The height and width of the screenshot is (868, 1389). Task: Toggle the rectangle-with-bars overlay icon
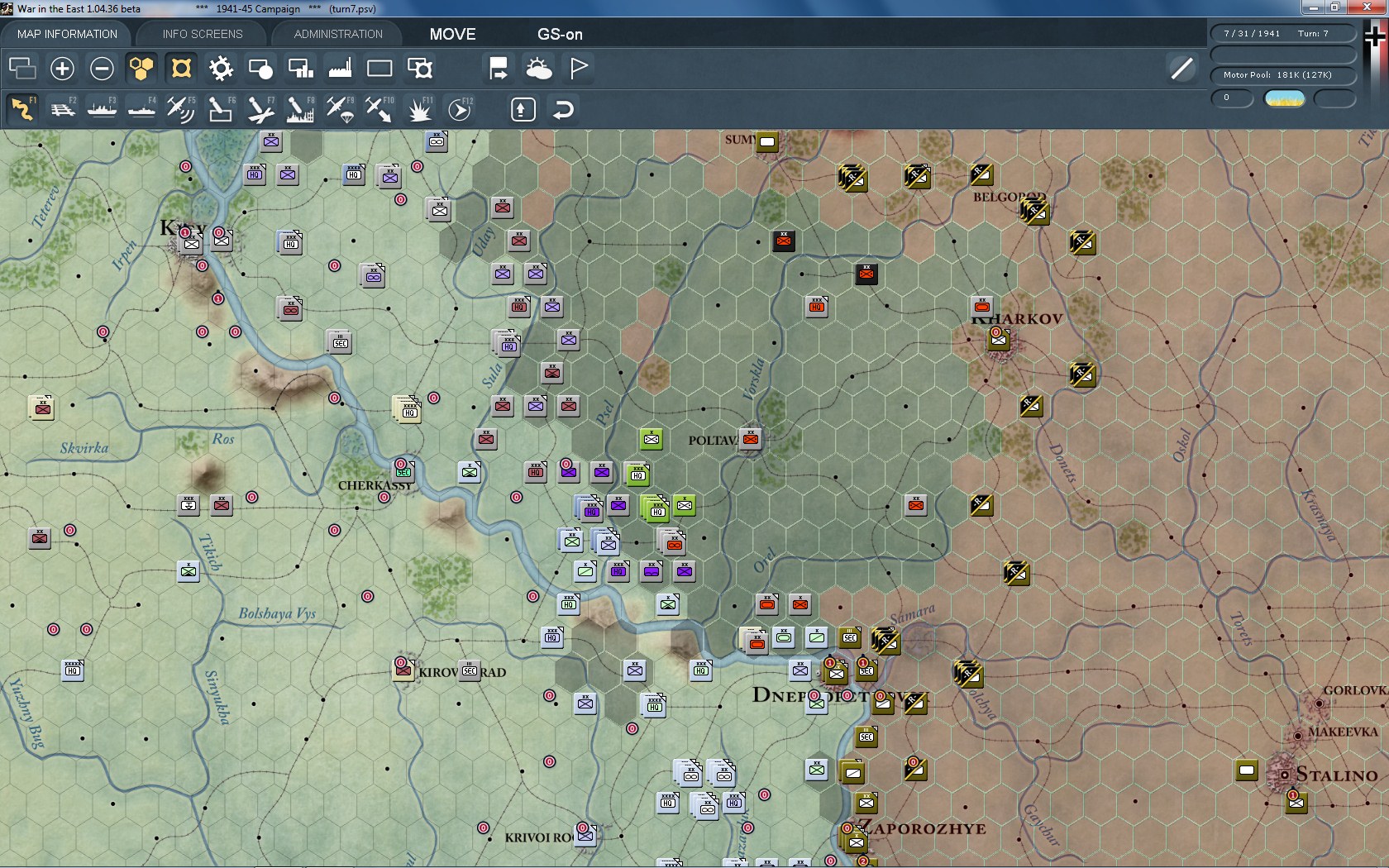[x=300, y=68]
